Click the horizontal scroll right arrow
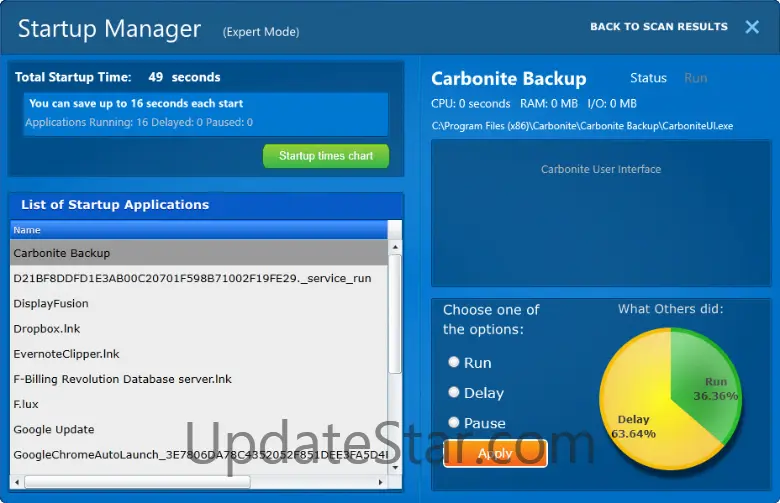Image resolution: width=780 pixels, height=503 pixels. (x=381, y=482)
